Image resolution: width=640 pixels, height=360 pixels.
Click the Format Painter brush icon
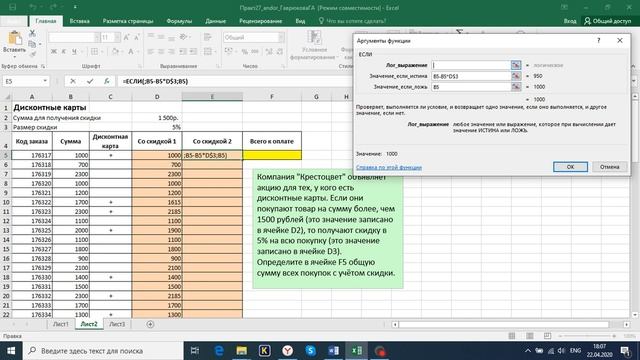(32, 54)
